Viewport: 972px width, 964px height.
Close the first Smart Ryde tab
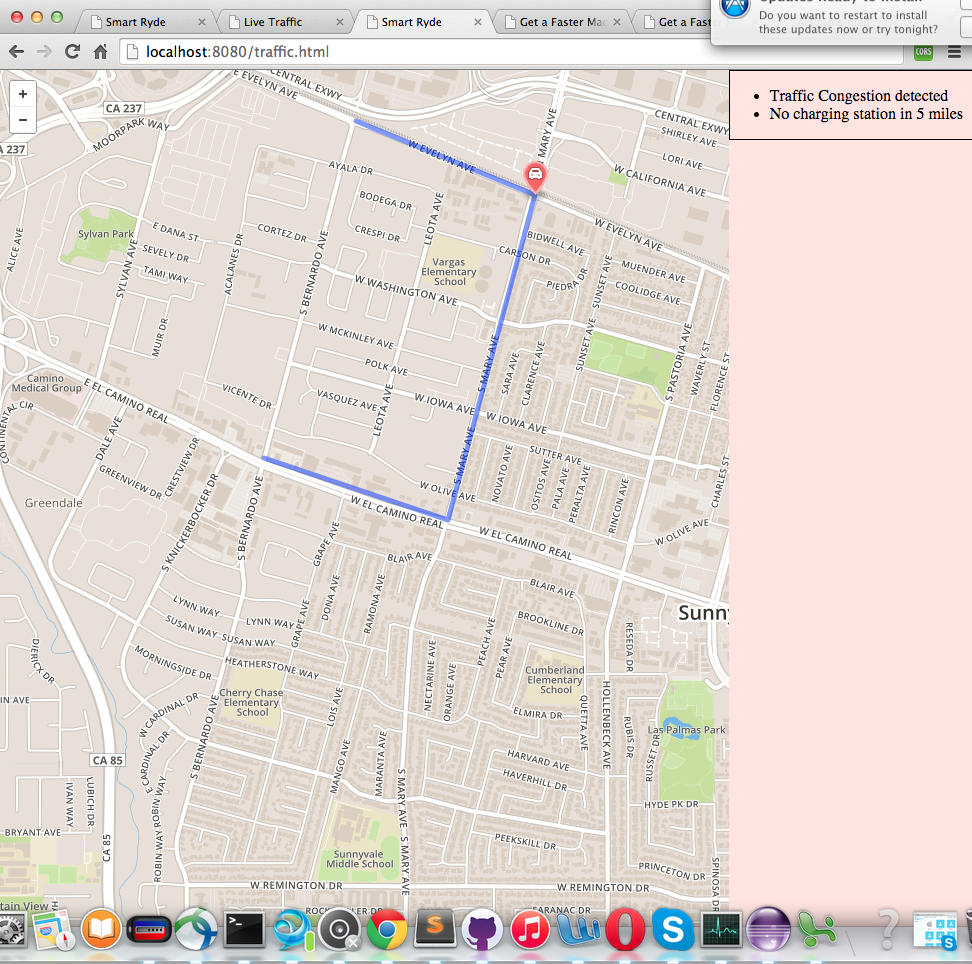pyautogui.click(x=201, y=22)
